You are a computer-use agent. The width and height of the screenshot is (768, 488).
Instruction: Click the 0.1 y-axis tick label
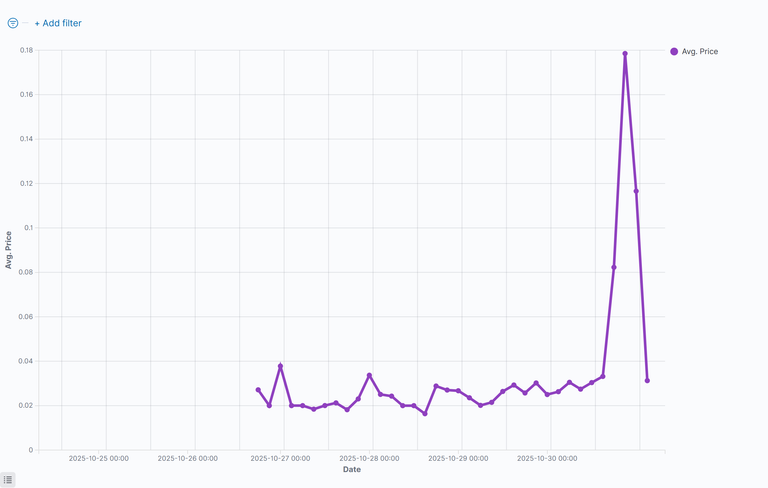click(30, 228)
